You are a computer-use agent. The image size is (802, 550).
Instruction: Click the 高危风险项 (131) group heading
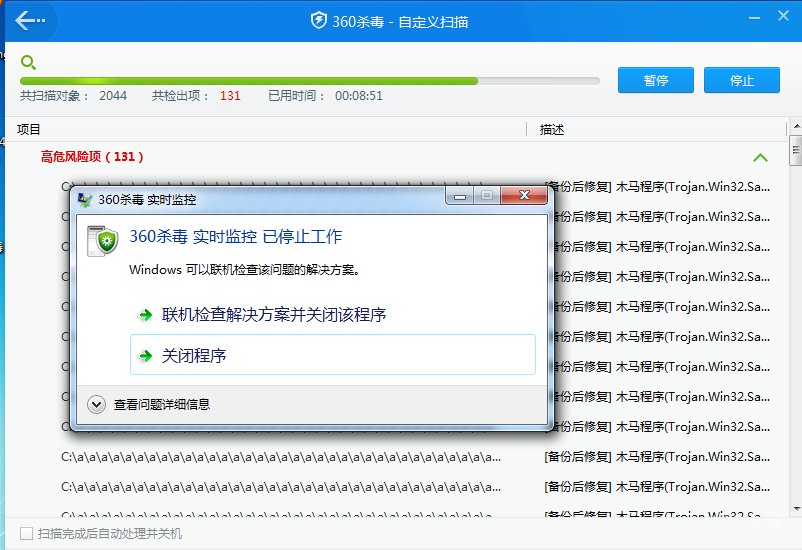[x=92, y=157]
